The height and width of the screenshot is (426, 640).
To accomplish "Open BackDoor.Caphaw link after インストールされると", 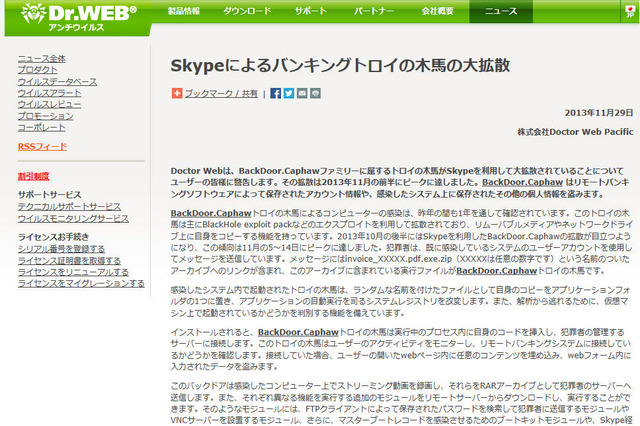I will [x=298, y=332].
